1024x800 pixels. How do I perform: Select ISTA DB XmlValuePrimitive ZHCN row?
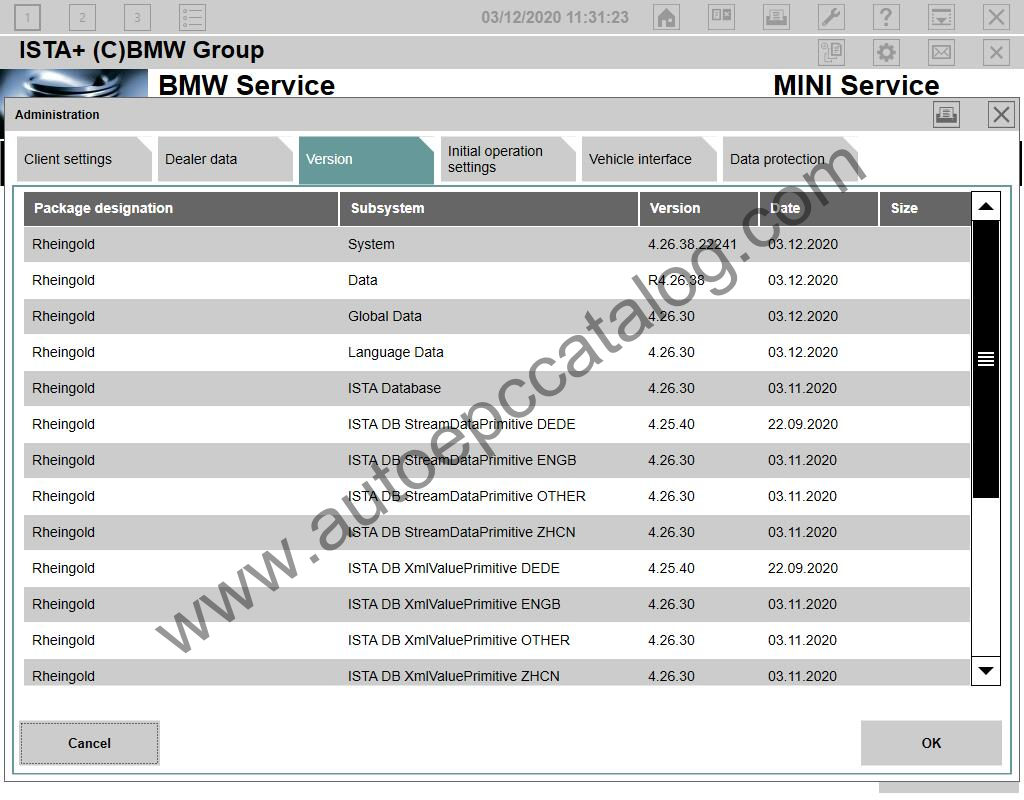(497, 674)
